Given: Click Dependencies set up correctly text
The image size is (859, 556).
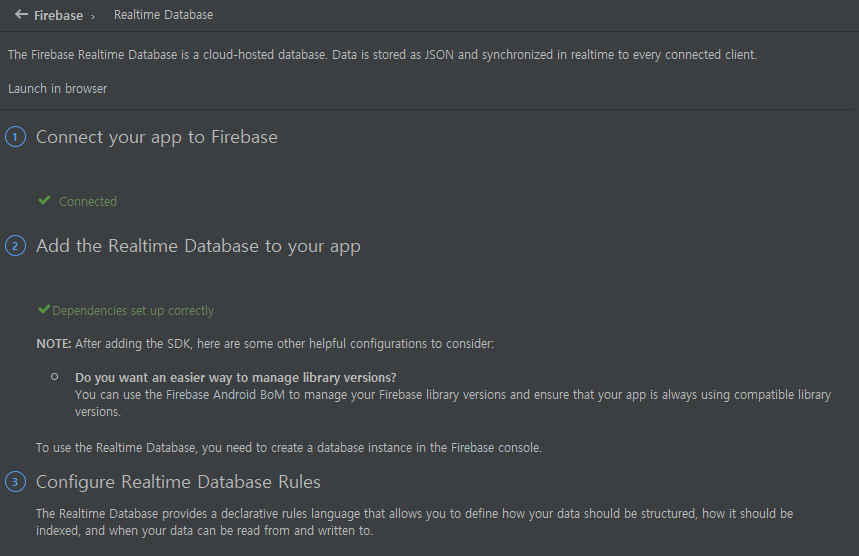Looking at the screenshot, I should pyautogui.click(x=133, y=311).
